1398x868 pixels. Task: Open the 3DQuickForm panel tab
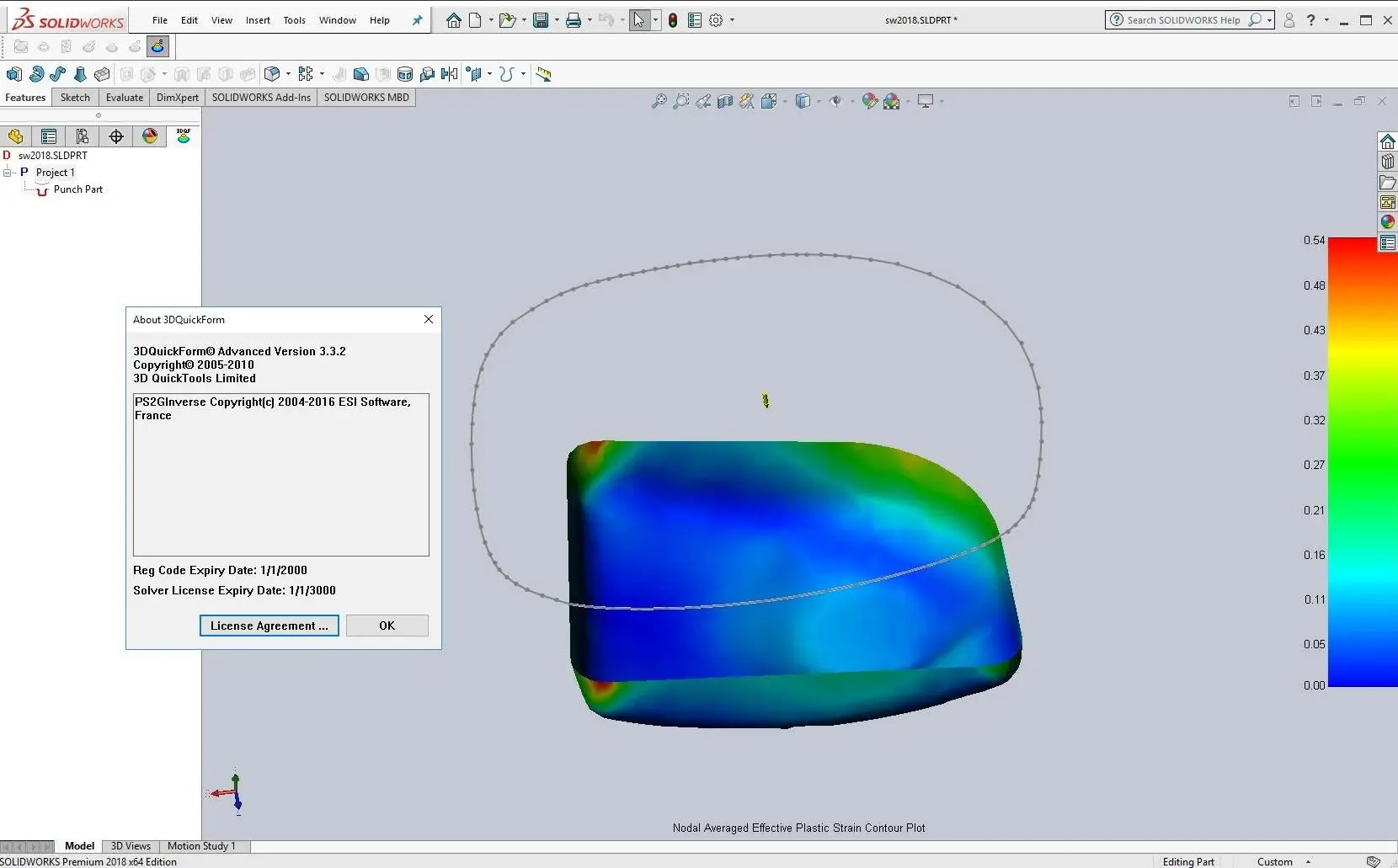click(x=183, y=136)
